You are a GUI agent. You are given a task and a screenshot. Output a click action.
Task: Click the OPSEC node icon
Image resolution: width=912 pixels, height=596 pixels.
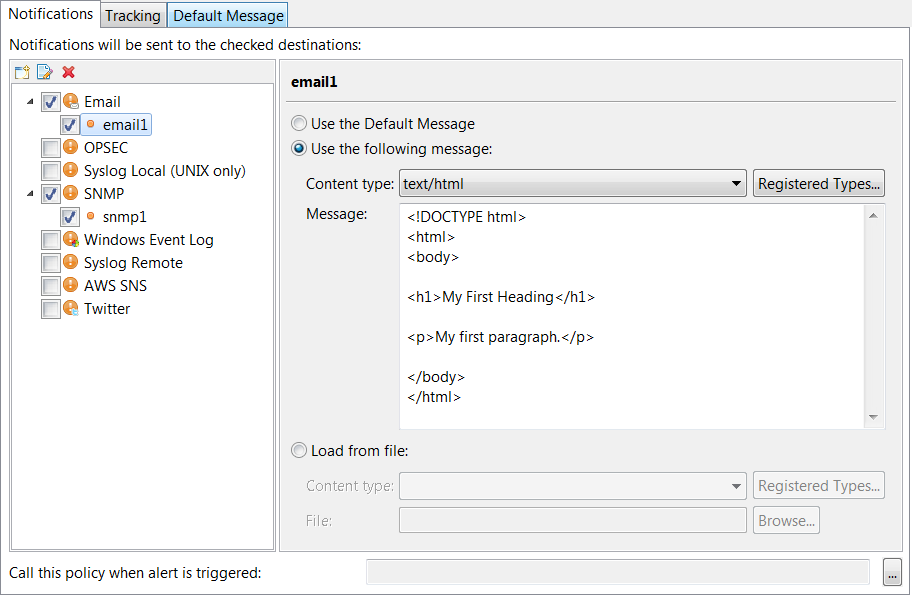coord(70,147)
